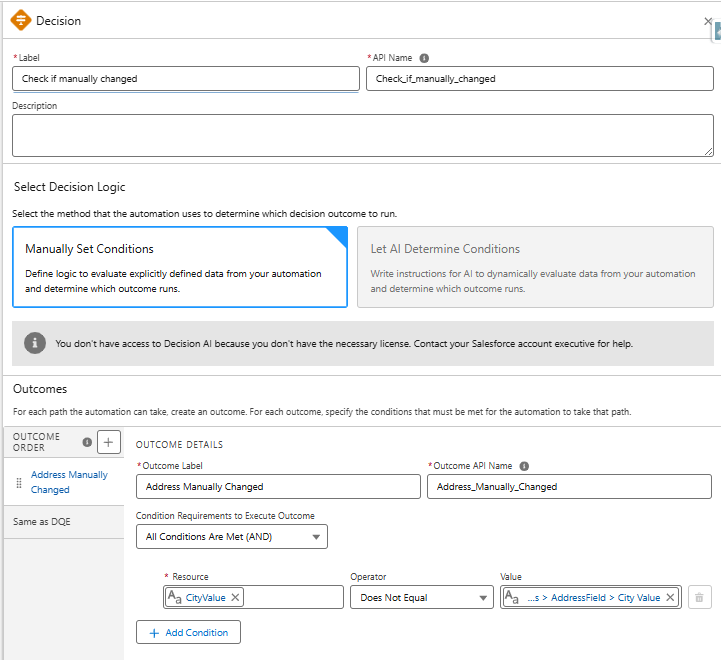Viewport: 721px width, 660px height.
Task: Click the AddressField > City Value pill
Action: click(x=590, y=597)
